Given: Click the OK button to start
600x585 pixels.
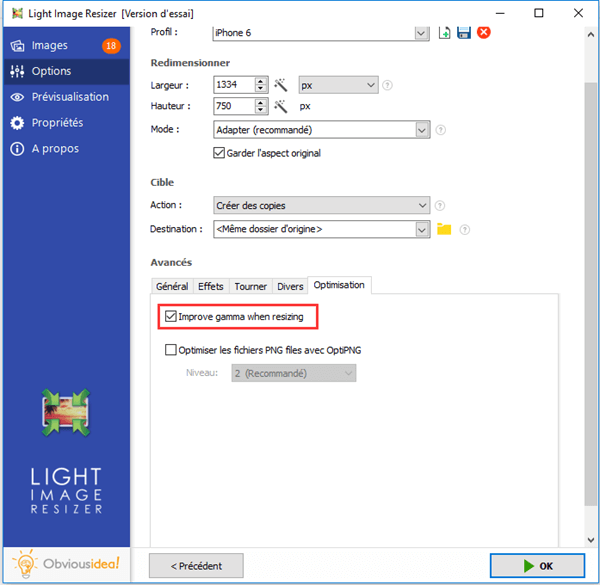Looking at the screenshot, I should click(x=537, y=566).
